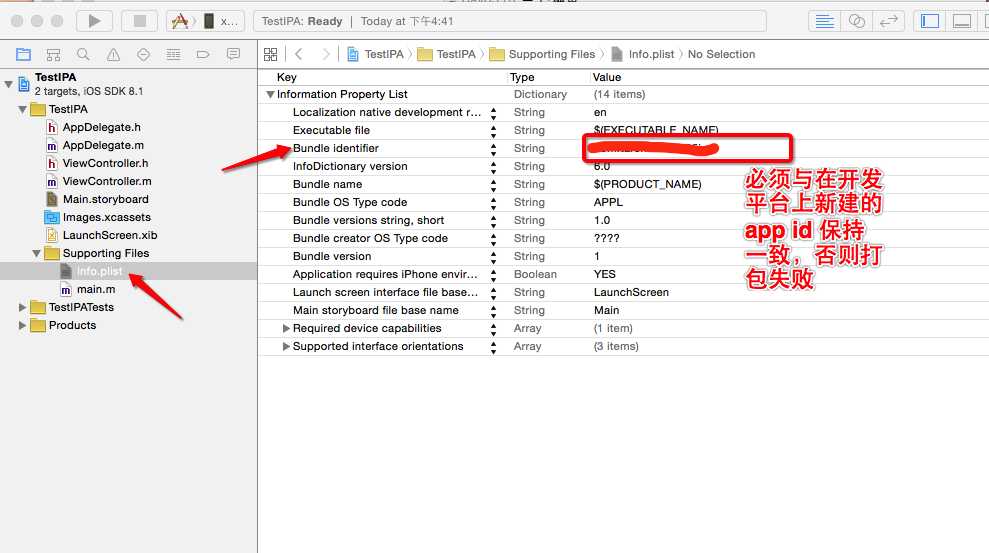Toggle the Navigator panel visibility

pos(930,21)
